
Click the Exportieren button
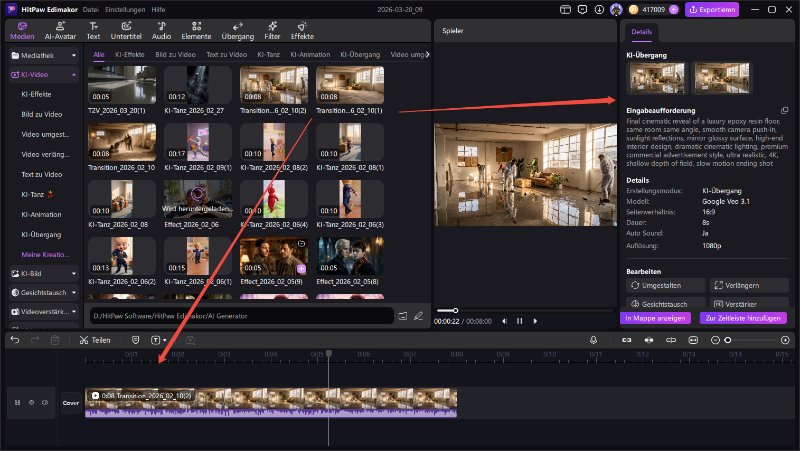(x=712, y=9)
